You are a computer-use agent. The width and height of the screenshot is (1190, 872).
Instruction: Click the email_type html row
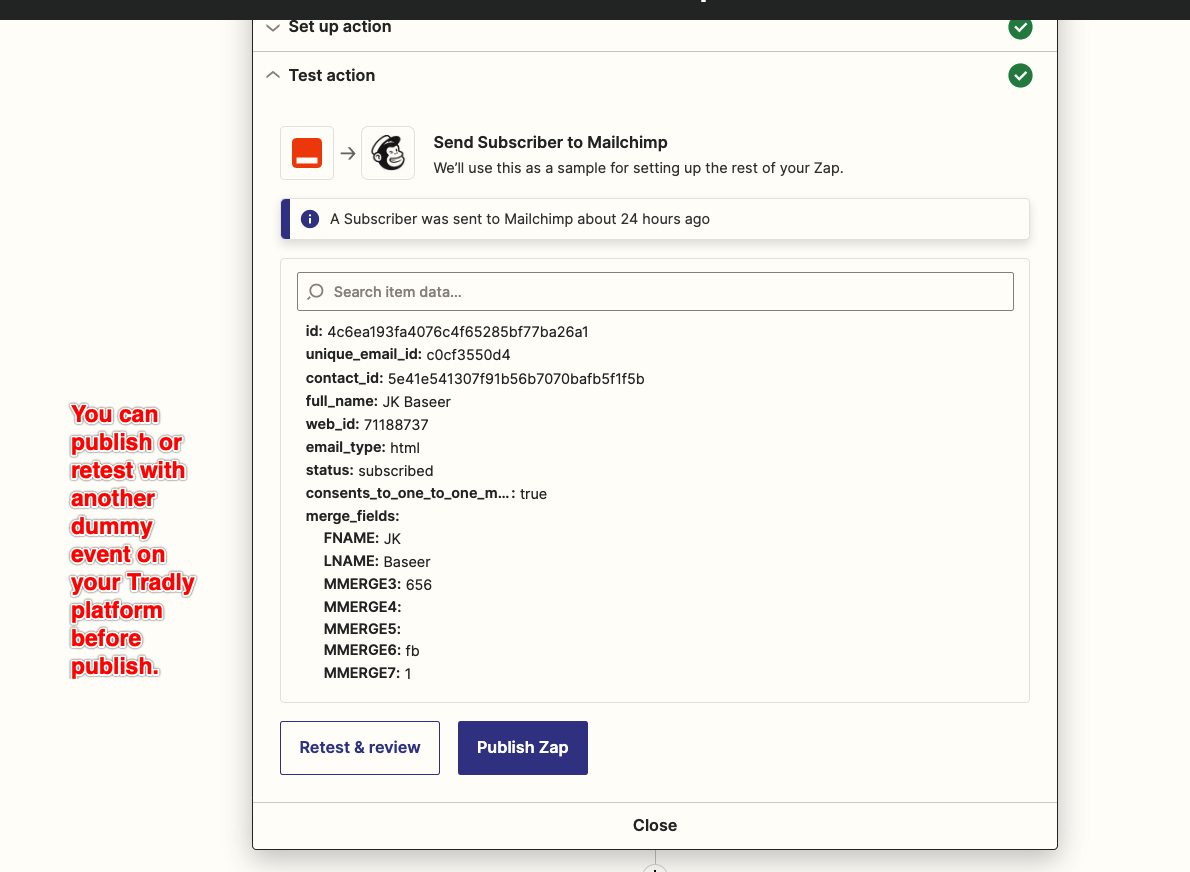point(362,448)
